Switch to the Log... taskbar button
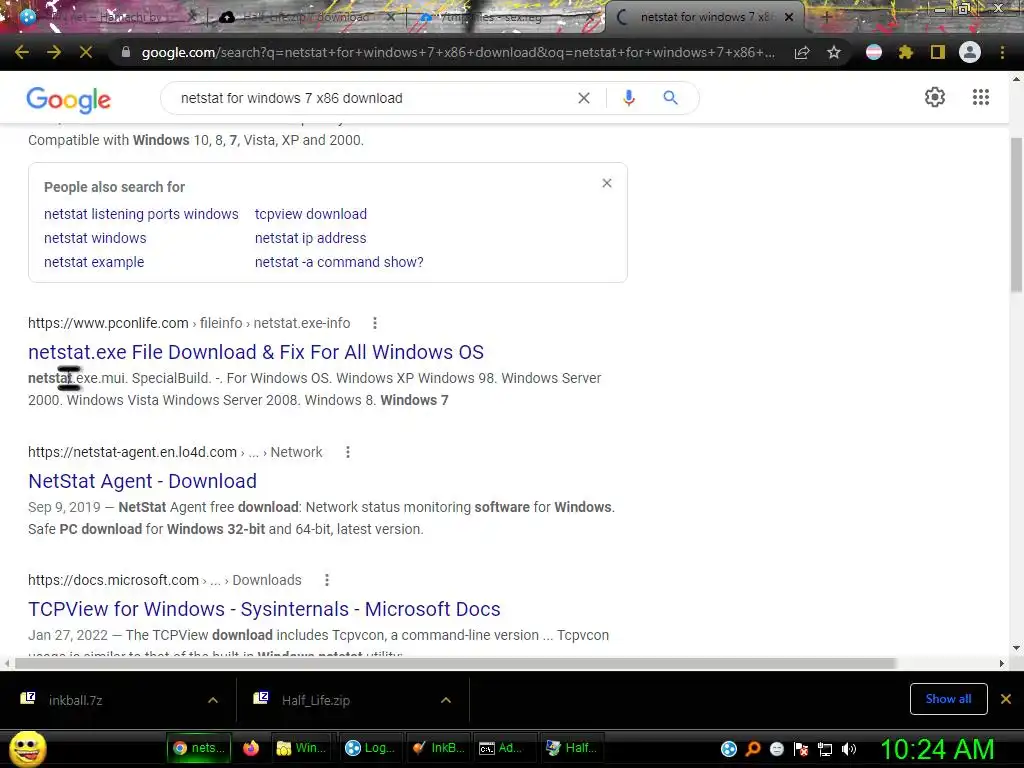Image resolution: width=1024 pixels, height=768 pixels. [370, 748]
